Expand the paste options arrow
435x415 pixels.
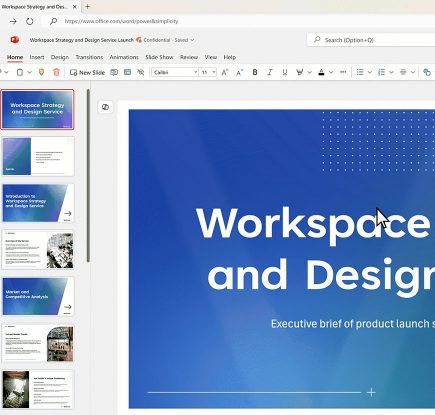pos(29,72)
